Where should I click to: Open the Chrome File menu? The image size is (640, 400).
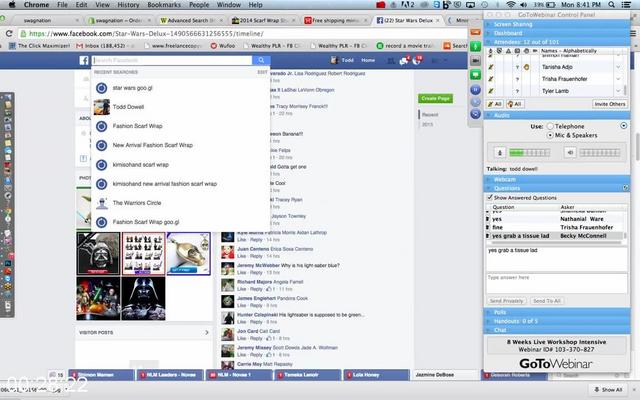point(62,5)
